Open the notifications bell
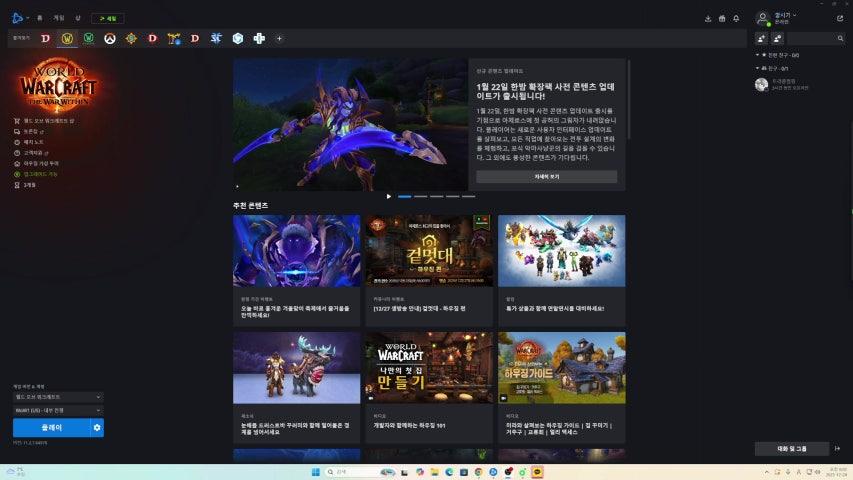853x480 pixels. tap(736, 18)
